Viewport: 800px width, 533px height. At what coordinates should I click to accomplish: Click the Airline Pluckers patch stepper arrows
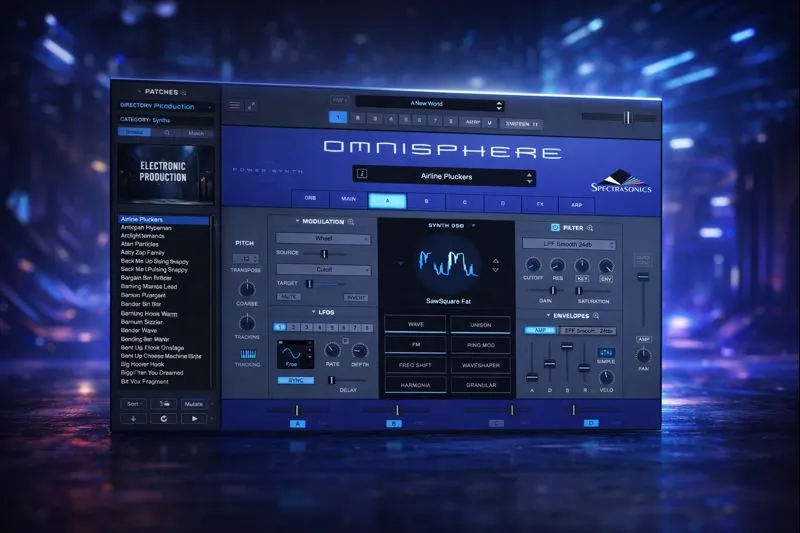tap(529, 178)
